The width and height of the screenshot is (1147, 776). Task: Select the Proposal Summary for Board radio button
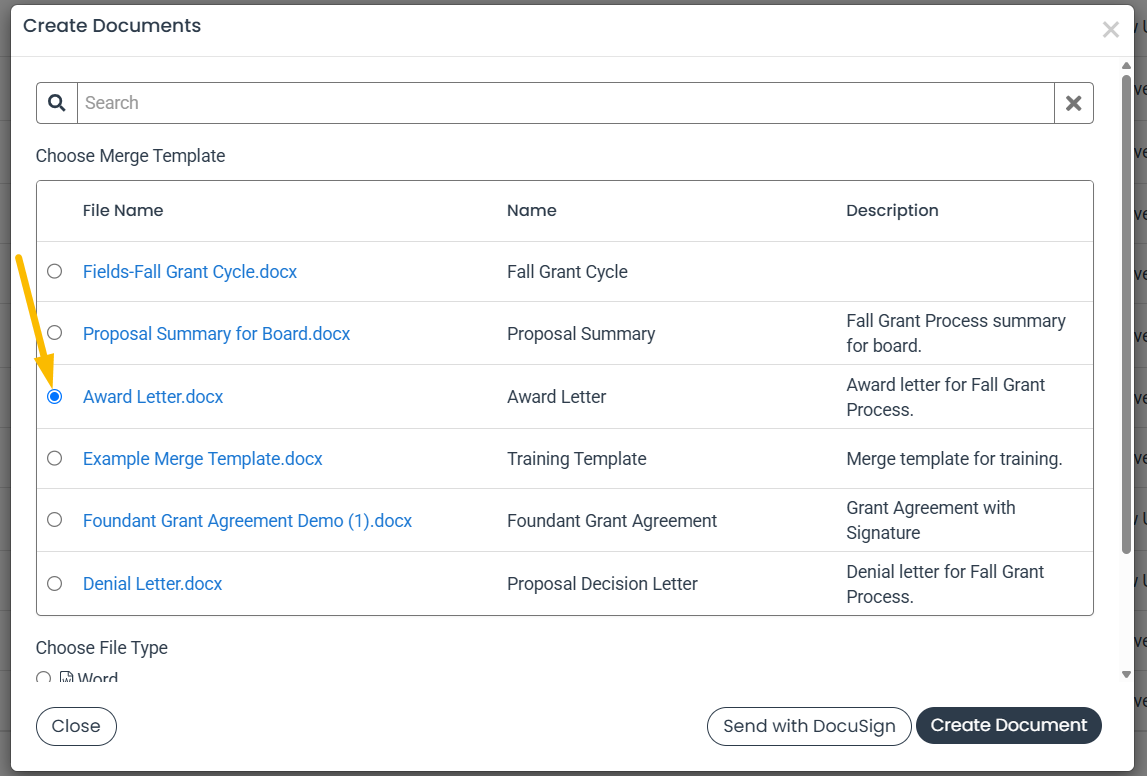(55, 333)
